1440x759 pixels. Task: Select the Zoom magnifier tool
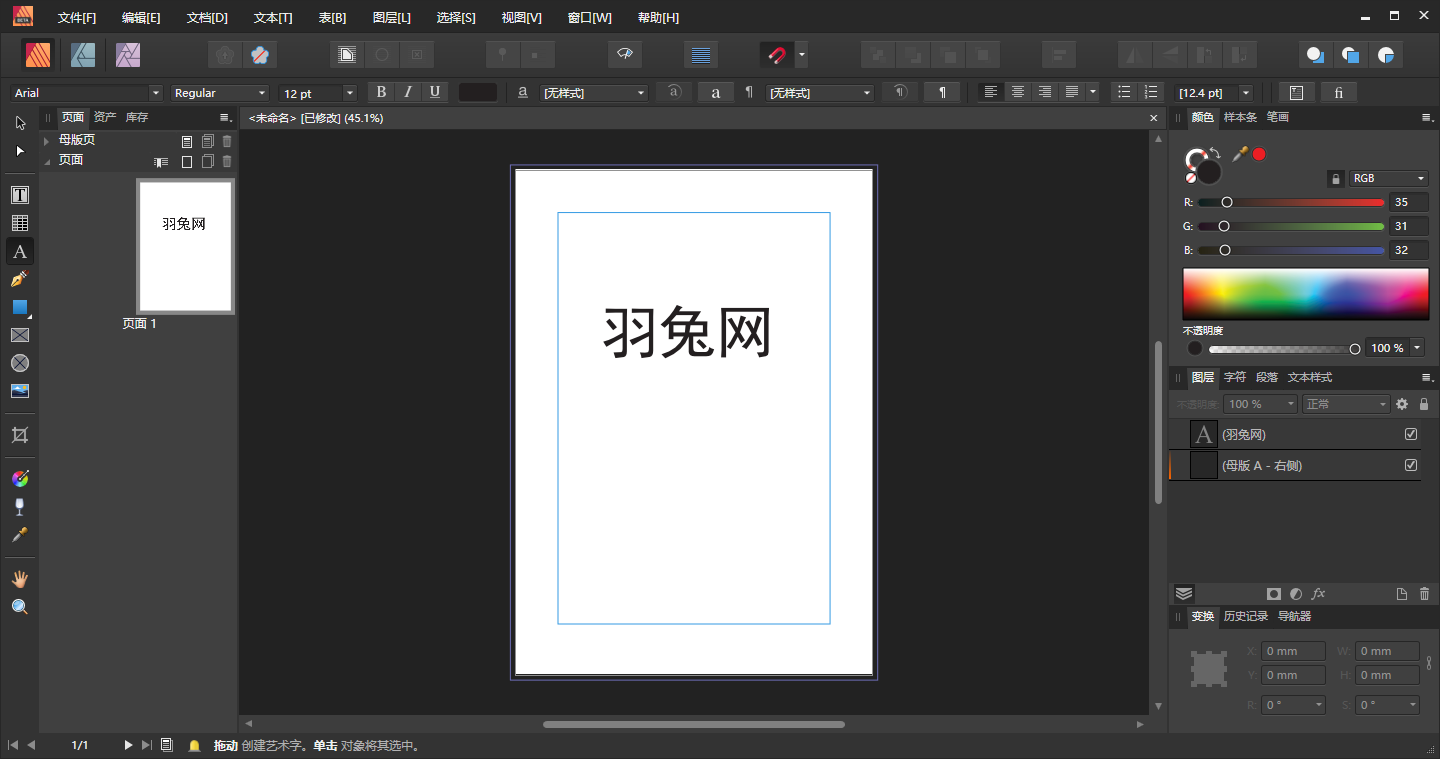pos(20,607)
